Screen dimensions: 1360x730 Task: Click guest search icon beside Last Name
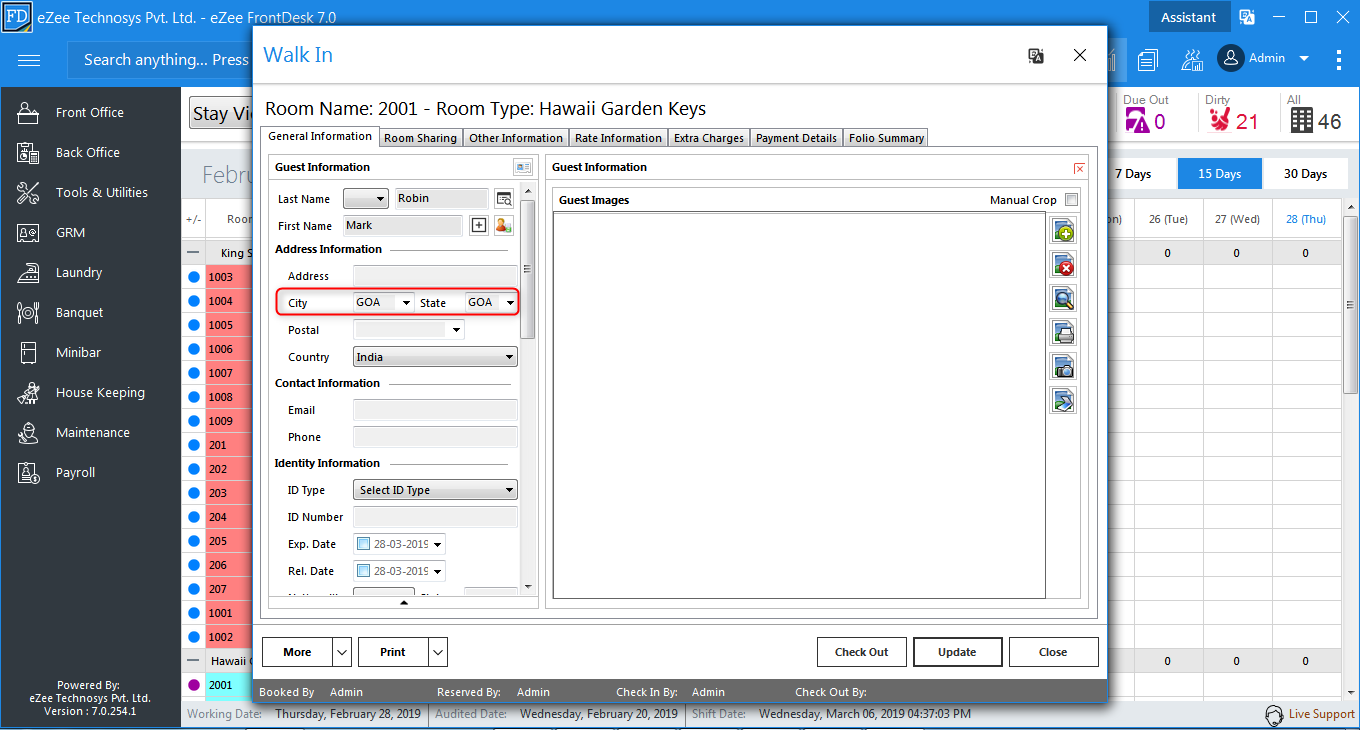pos(503,199)
